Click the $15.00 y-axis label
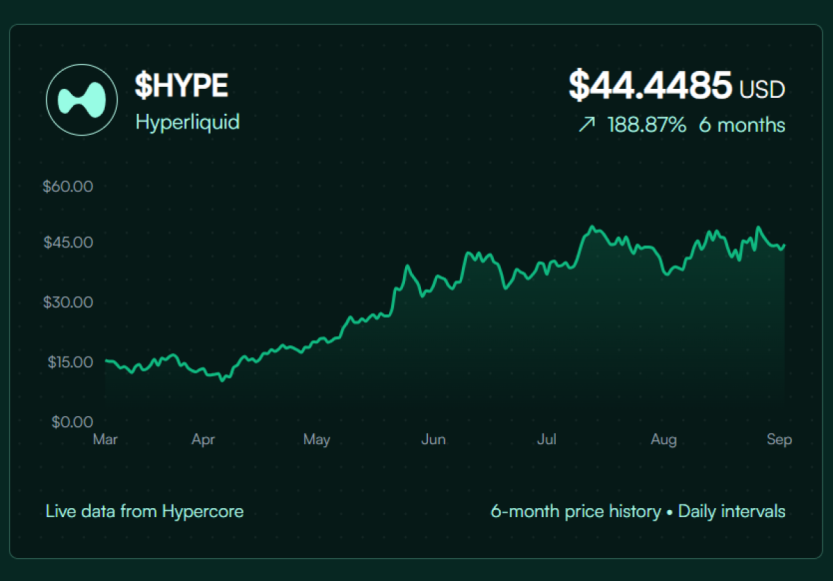This screenshot has height=581, width=833. (70, 362)
